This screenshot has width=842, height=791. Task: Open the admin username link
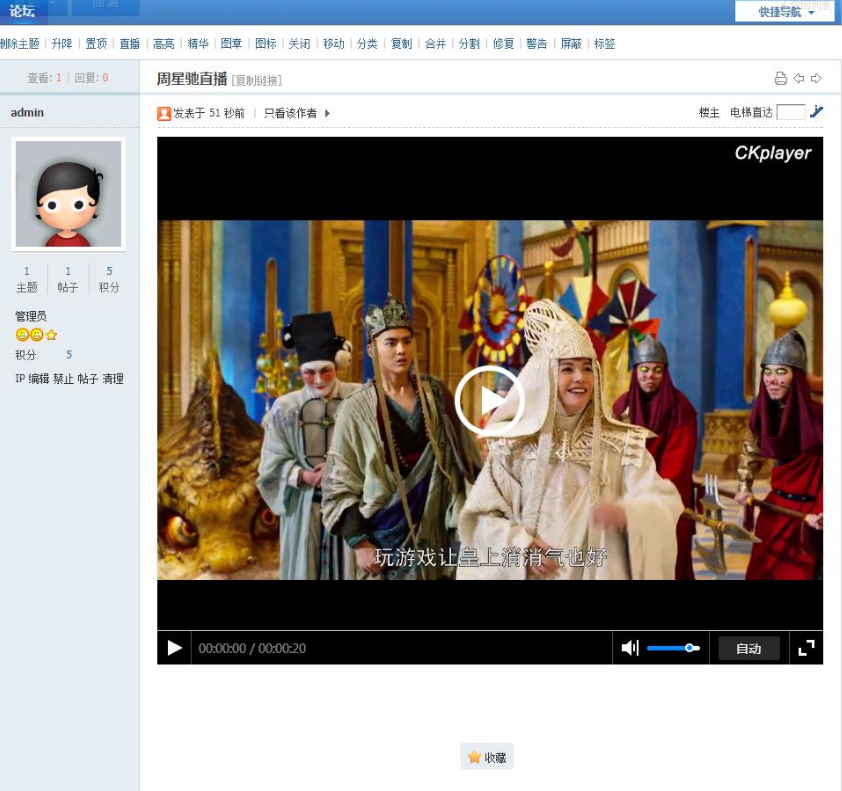(x=27, y=113)
